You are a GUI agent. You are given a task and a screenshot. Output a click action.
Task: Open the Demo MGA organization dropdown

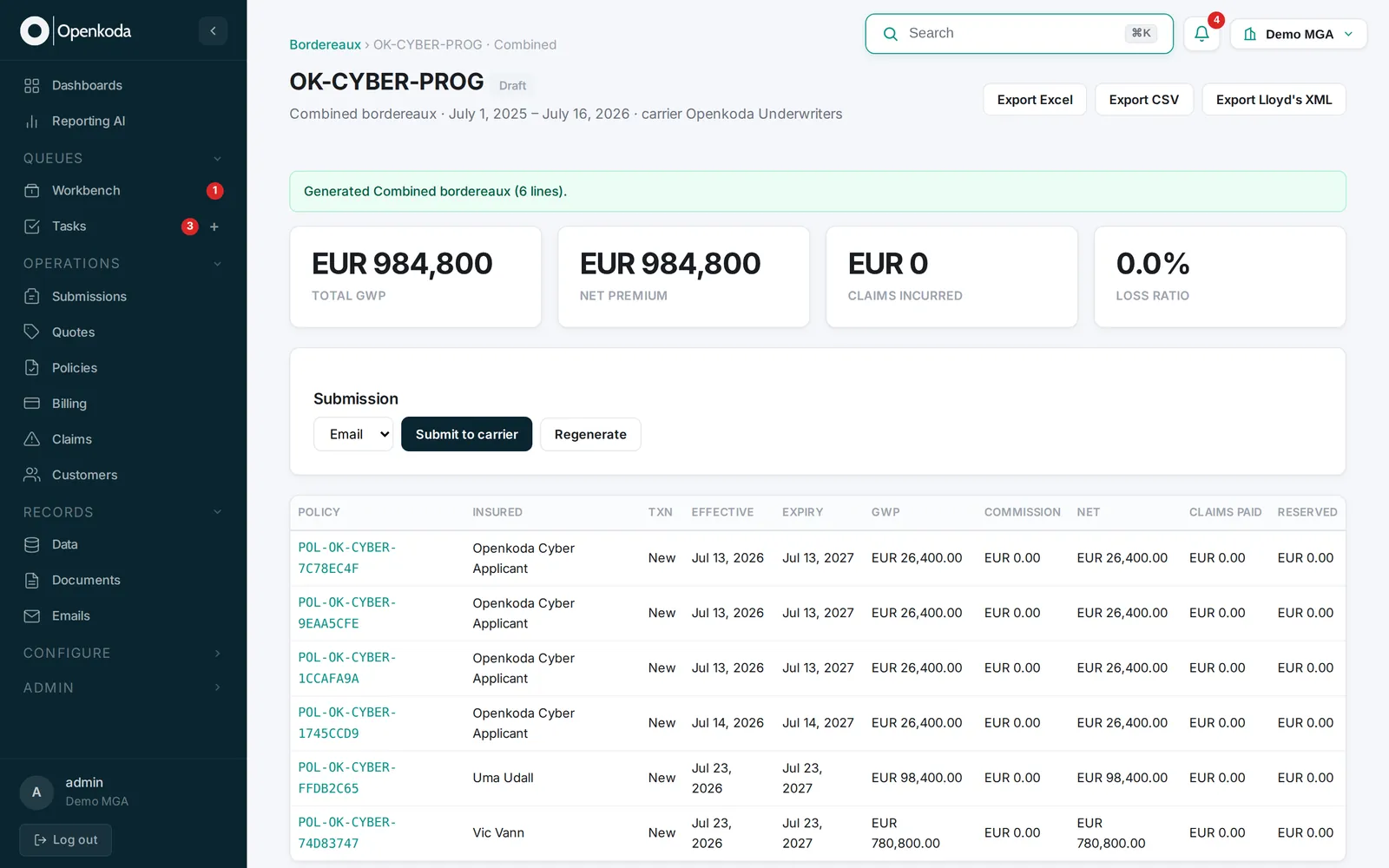[x=1299, y=34]
